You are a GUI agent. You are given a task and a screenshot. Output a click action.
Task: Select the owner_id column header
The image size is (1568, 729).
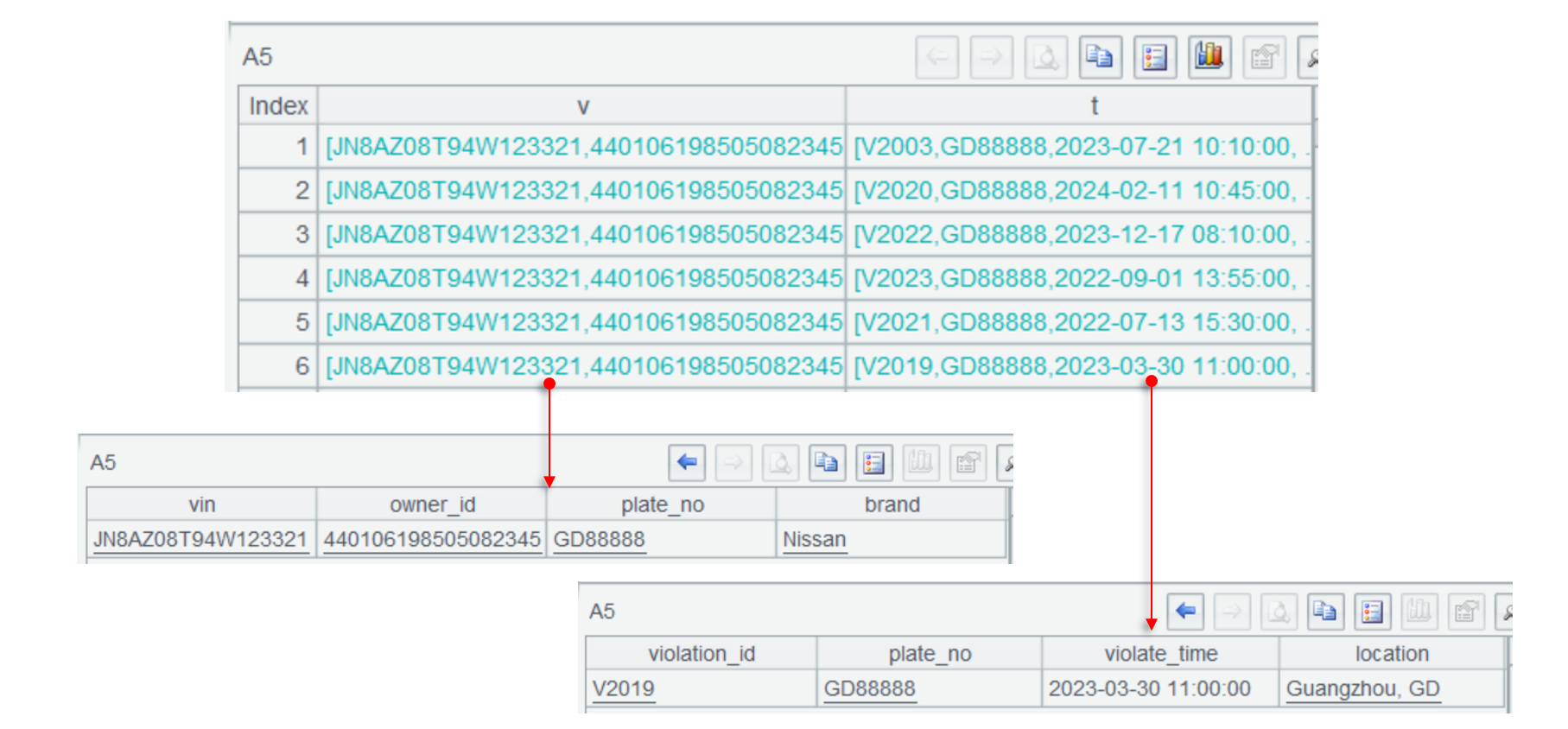click(432, 504)
